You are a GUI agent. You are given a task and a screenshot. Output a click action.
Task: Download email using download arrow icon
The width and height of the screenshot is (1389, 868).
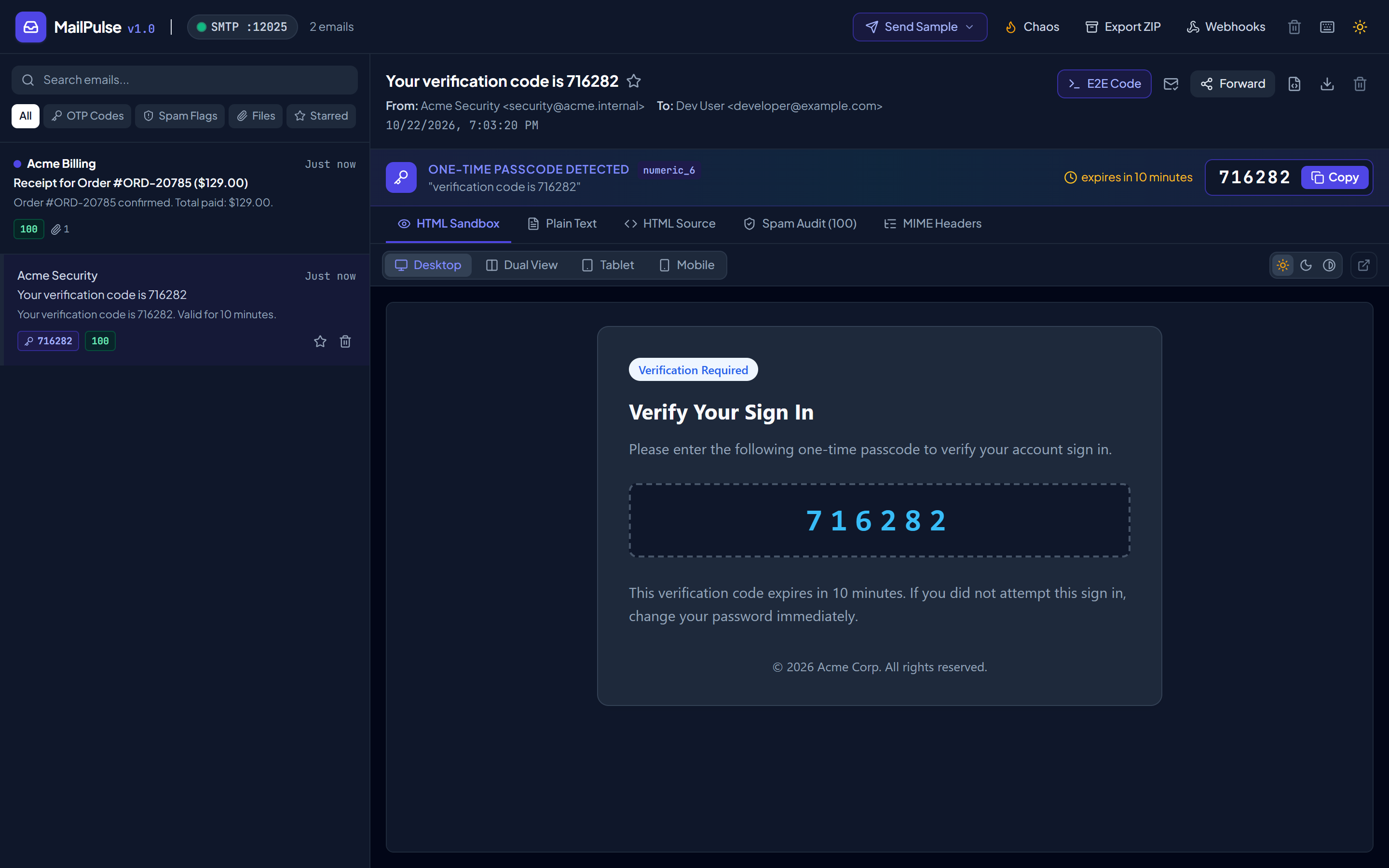tap(1327, 84)
